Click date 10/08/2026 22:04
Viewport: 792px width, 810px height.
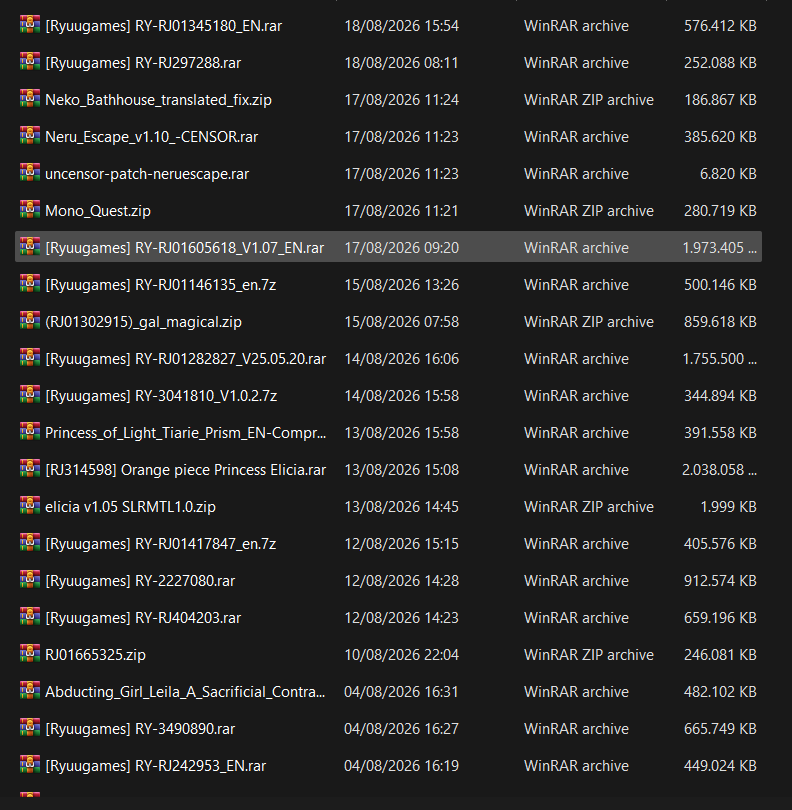(x=401, y=655)
